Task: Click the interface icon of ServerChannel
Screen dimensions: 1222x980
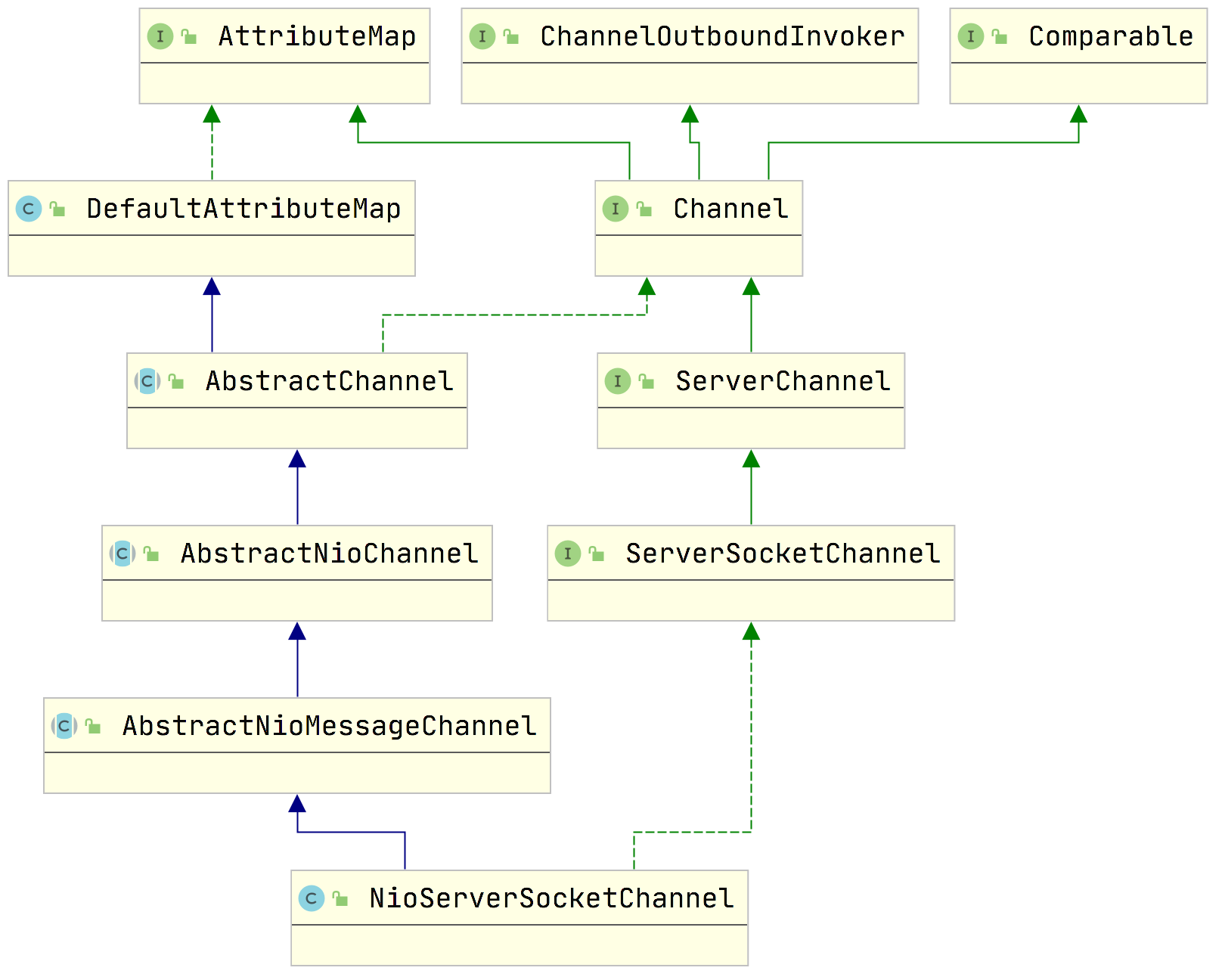Action: click(x=618, y=381)
